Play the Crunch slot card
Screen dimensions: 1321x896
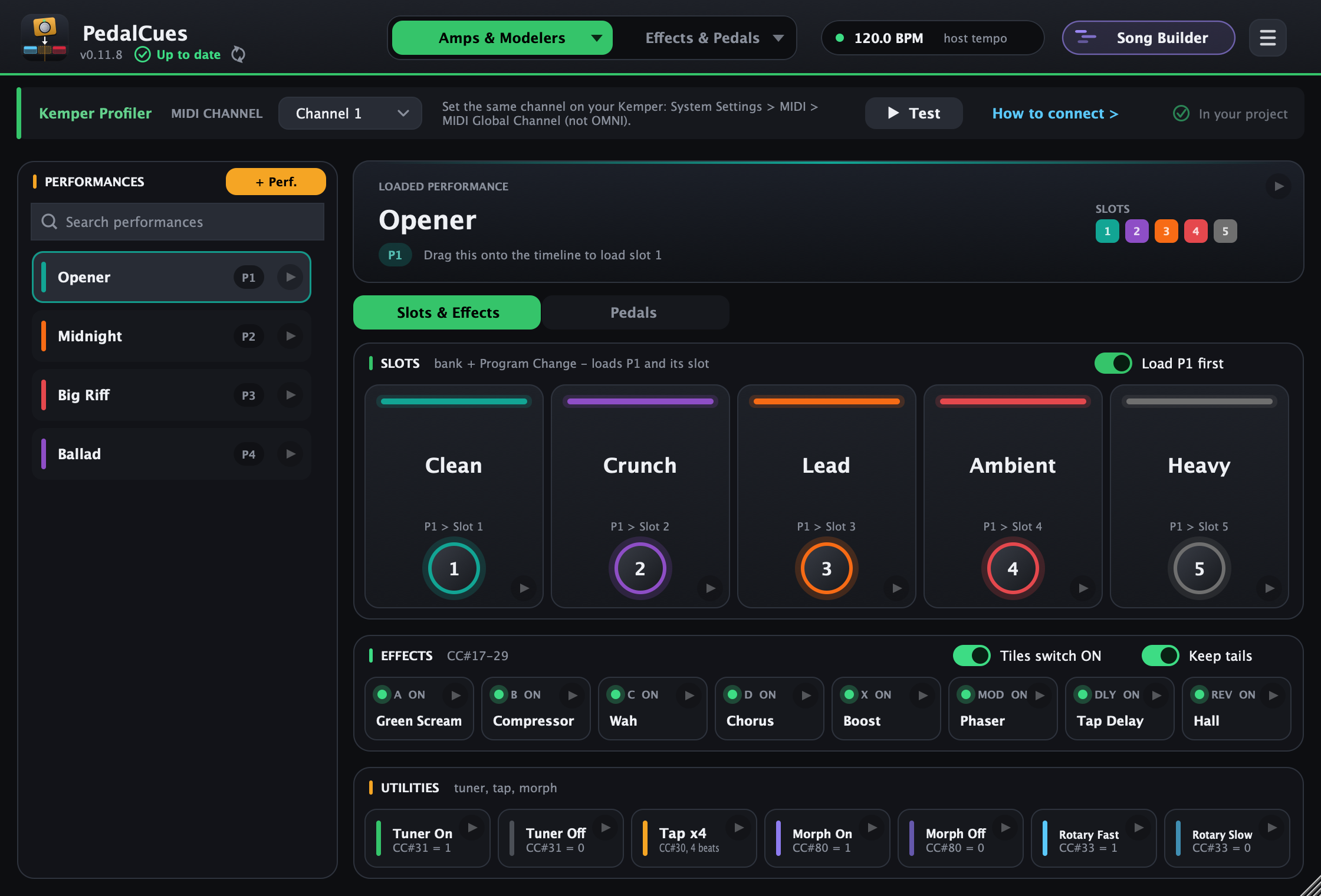(710, 588)
